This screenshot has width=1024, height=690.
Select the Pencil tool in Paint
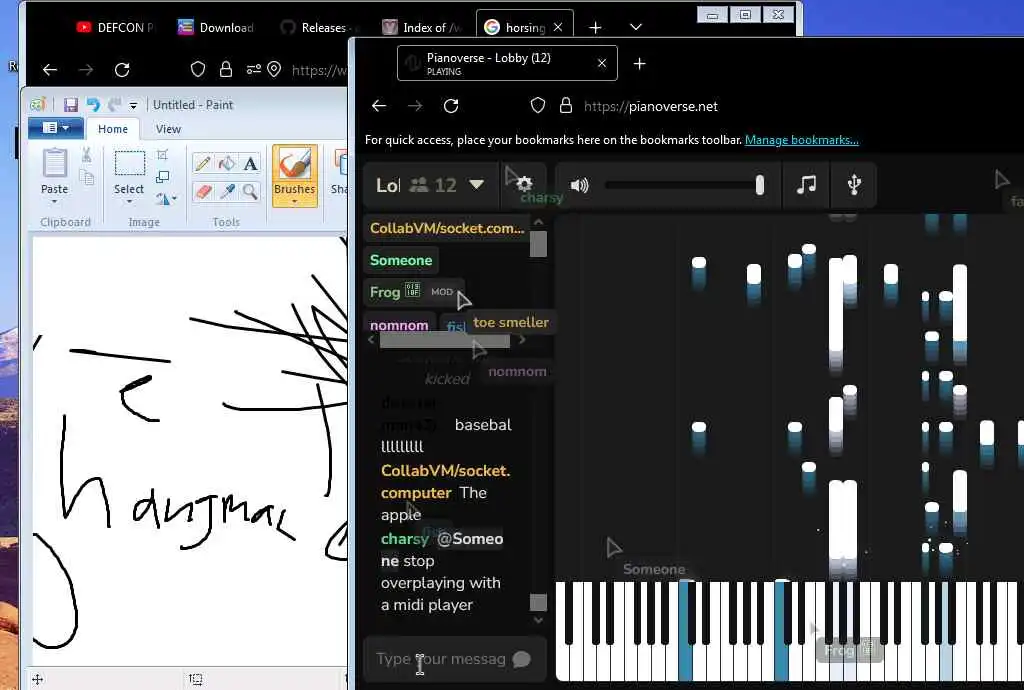pos(202,163)
